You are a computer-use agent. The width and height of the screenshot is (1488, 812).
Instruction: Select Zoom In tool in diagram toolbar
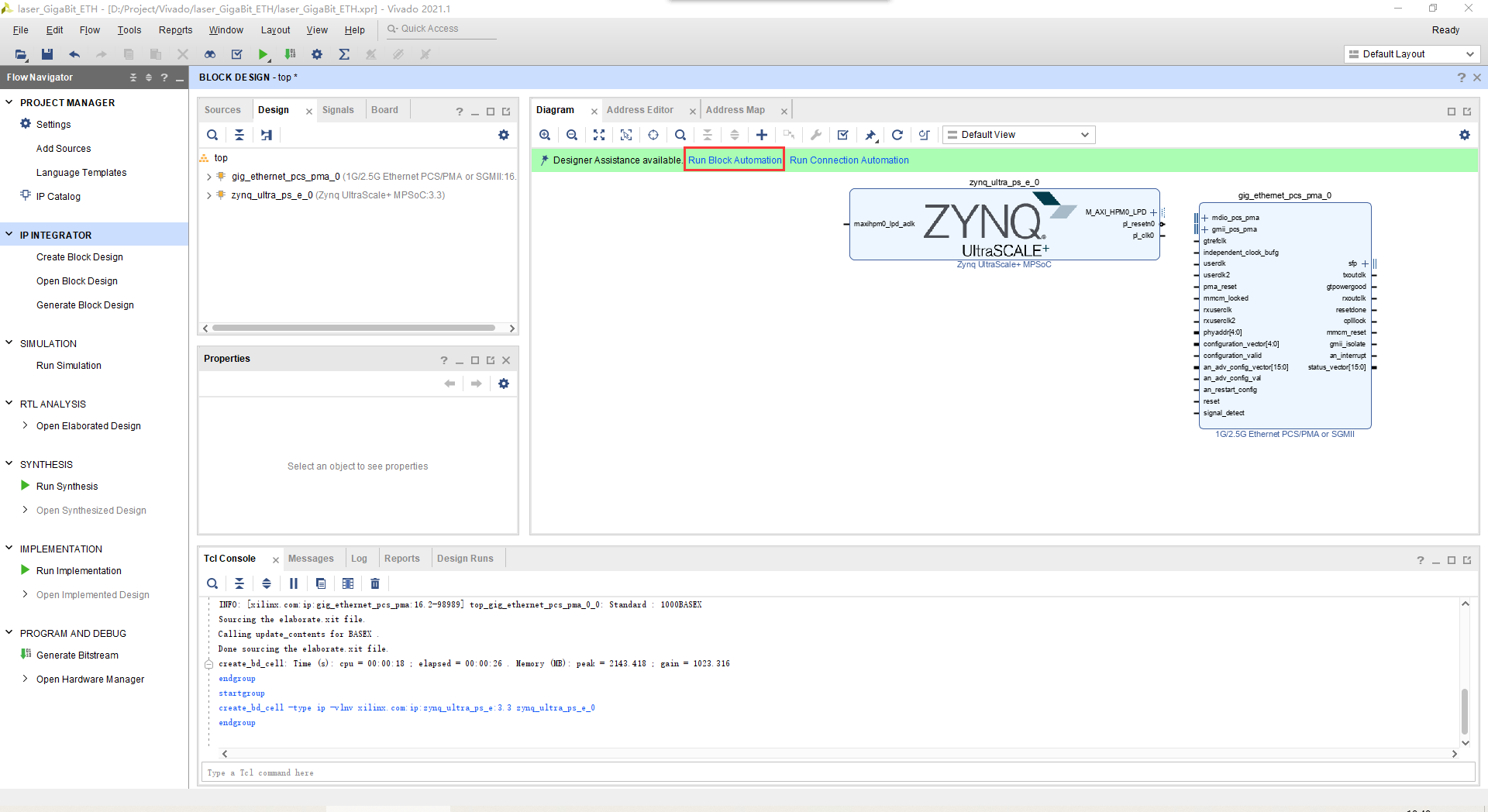point(545,134)
